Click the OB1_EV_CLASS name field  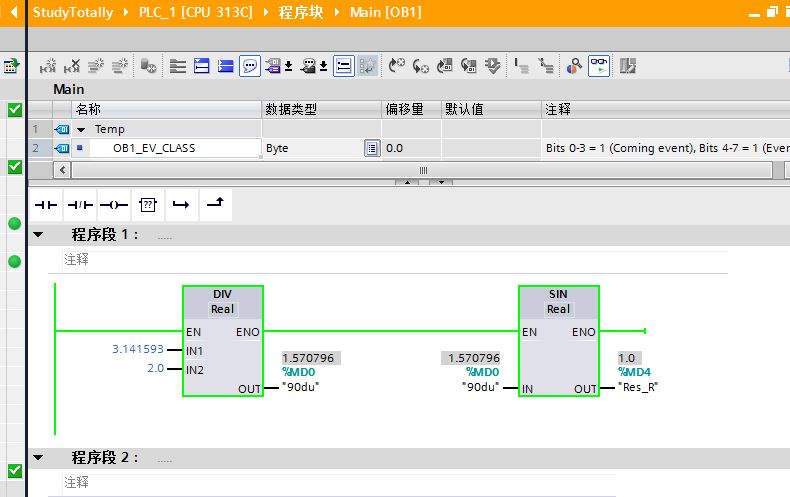point(154,148)
